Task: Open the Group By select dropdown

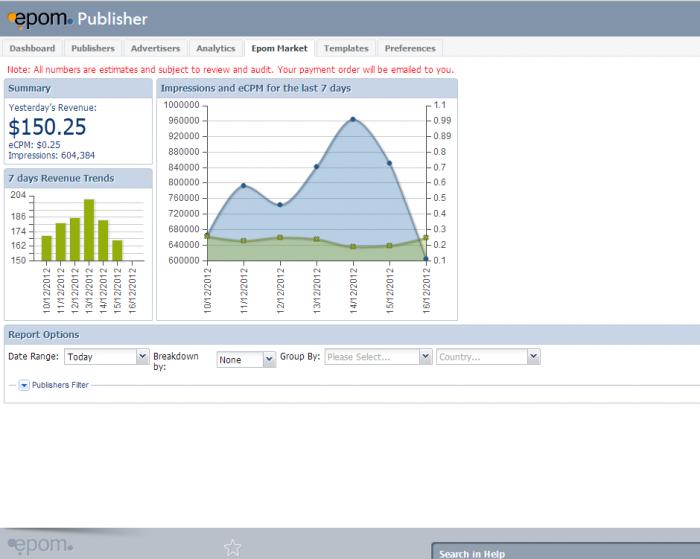Action: [x=378, y=357]
